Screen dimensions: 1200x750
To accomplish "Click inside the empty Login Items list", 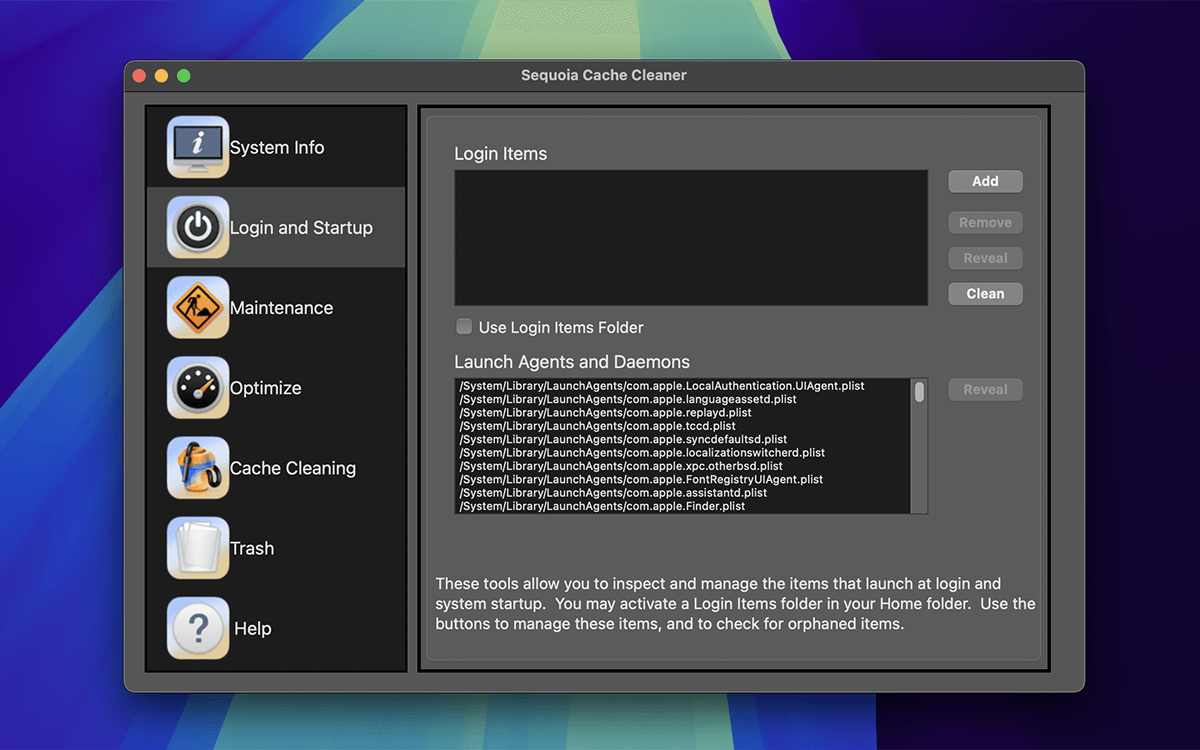I will point(691,238).
